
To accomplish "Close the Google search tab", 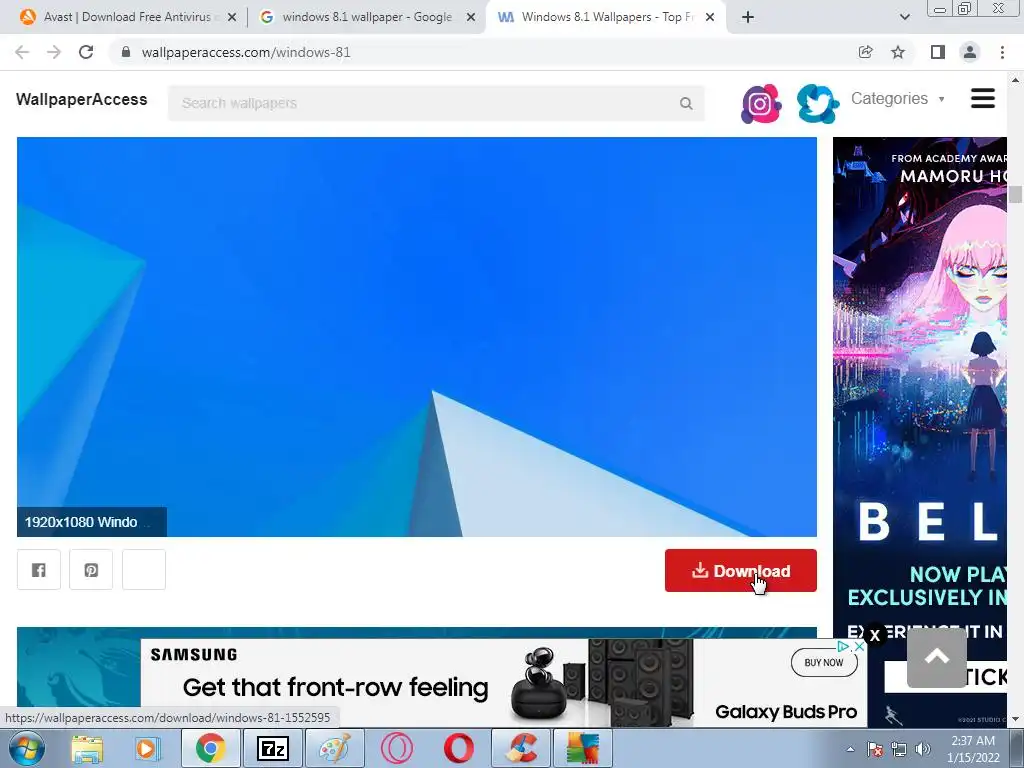I will pos(471,17).
